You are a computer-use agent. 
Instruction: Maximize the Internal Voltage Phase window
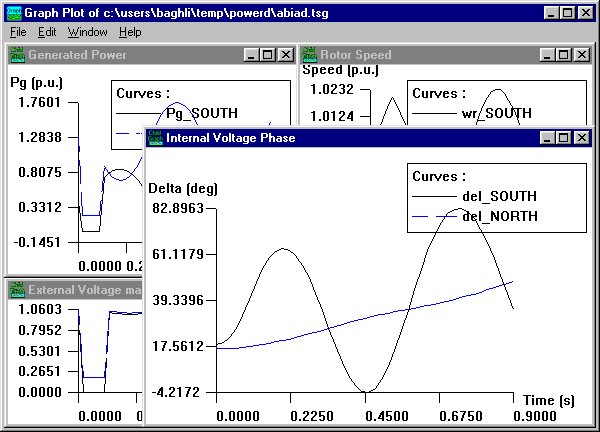564,138
